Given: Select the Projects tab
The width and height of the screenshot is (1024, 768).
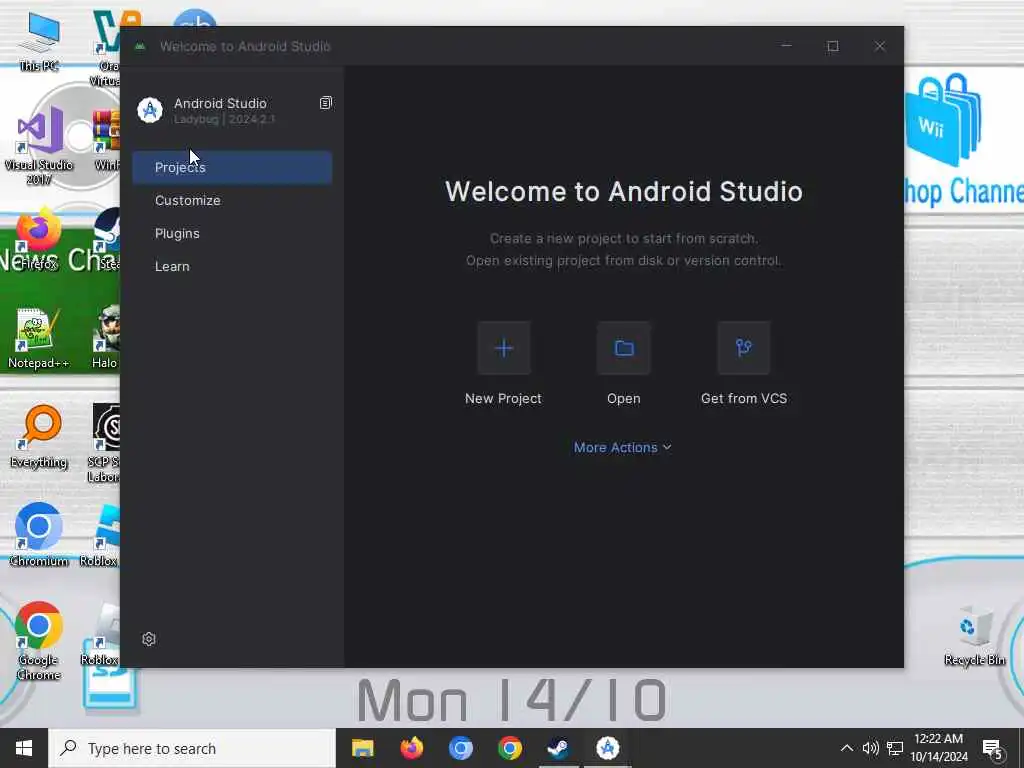Looking at the screenshot, I should point(232,167).
